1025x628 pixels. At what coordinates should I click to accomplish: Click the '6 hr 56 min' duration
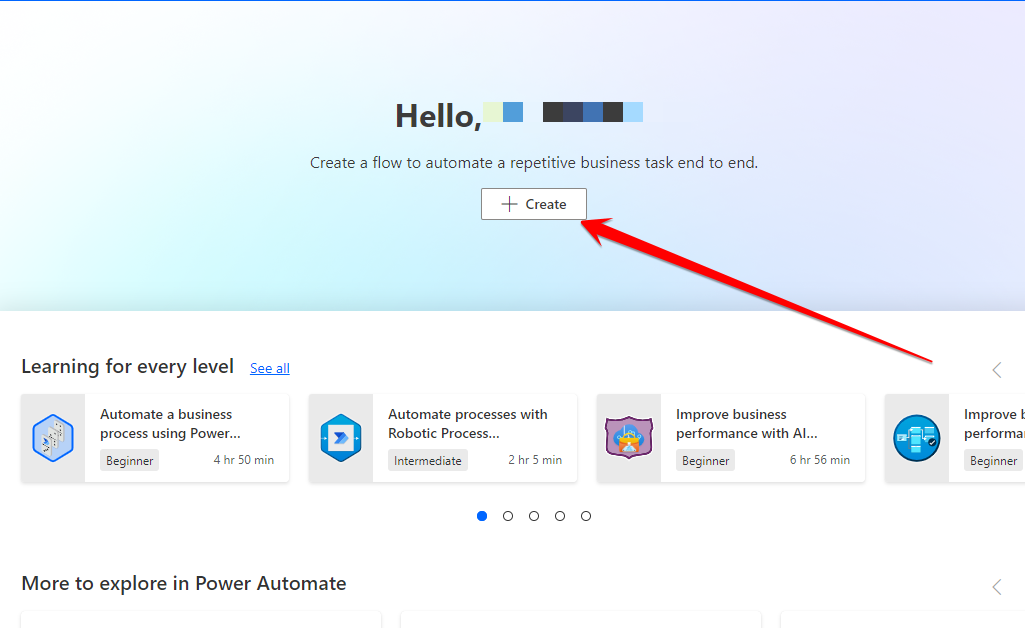(x=820, y=460)
